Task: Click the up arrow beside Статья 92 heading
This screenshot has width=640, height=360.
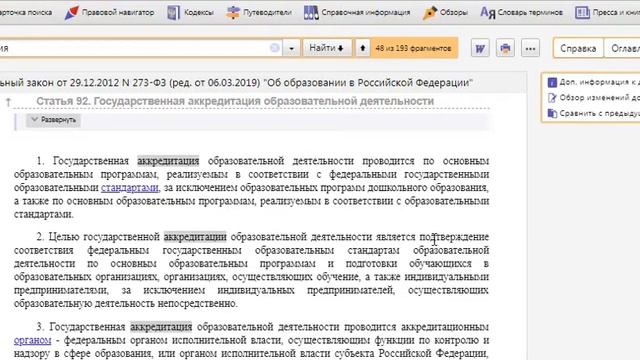Action: tap(8, 102)
